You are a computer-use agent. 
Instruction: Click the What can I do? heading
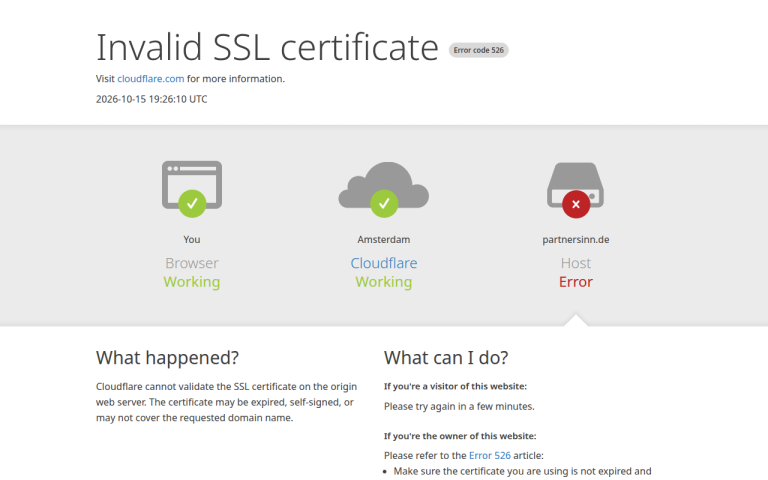click(x=446, y=358)
